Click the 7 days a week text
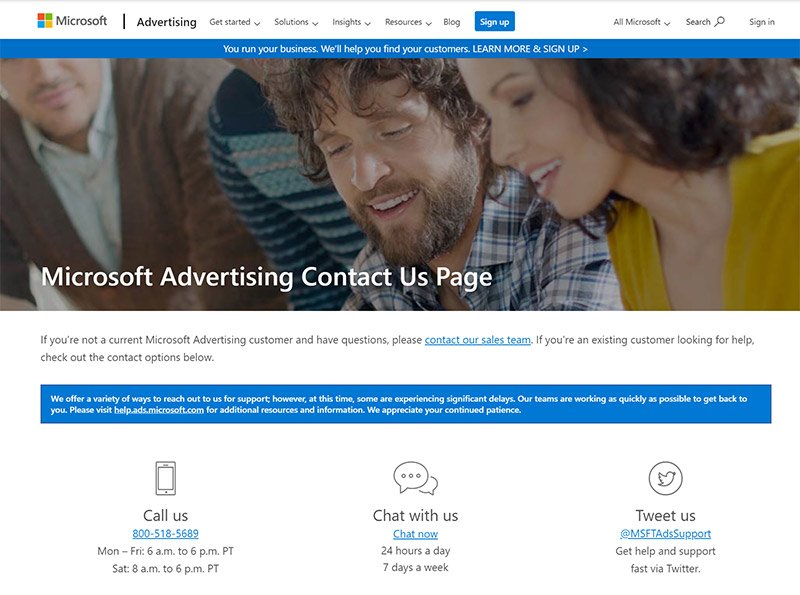This screenshot has width=800, height=595. 415,567
